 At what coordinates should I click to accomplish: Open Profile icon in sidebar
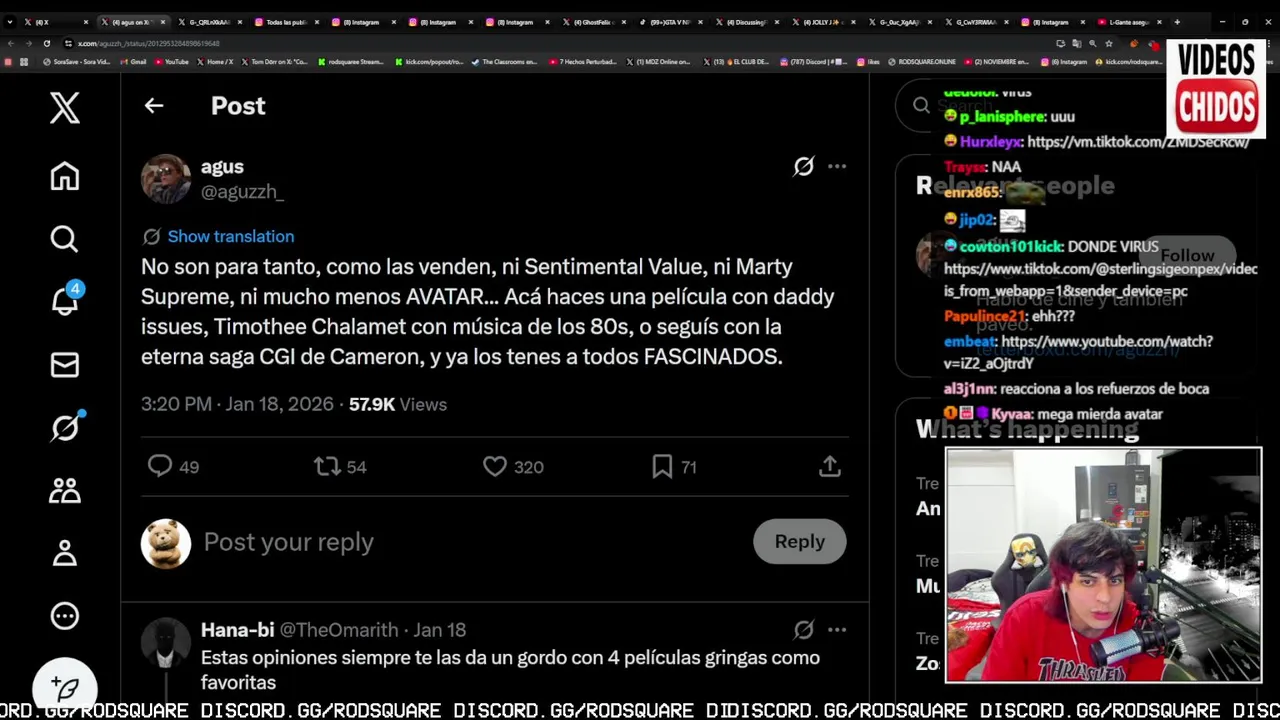tap(65, 553)
